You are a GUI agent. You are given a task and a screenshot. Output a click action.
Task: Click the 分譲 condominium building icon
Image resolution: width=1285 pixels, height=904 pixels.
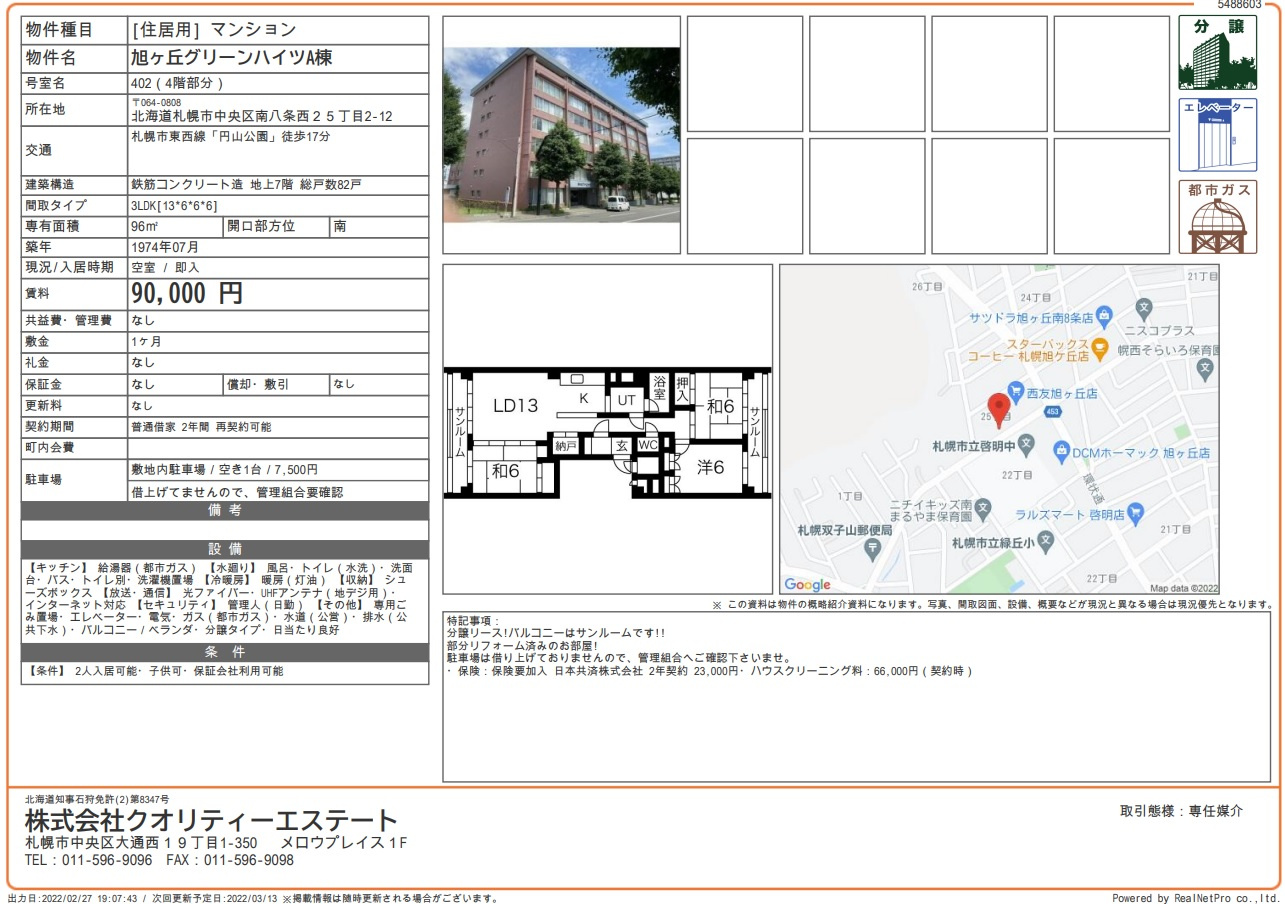(x=1217, y=54)
